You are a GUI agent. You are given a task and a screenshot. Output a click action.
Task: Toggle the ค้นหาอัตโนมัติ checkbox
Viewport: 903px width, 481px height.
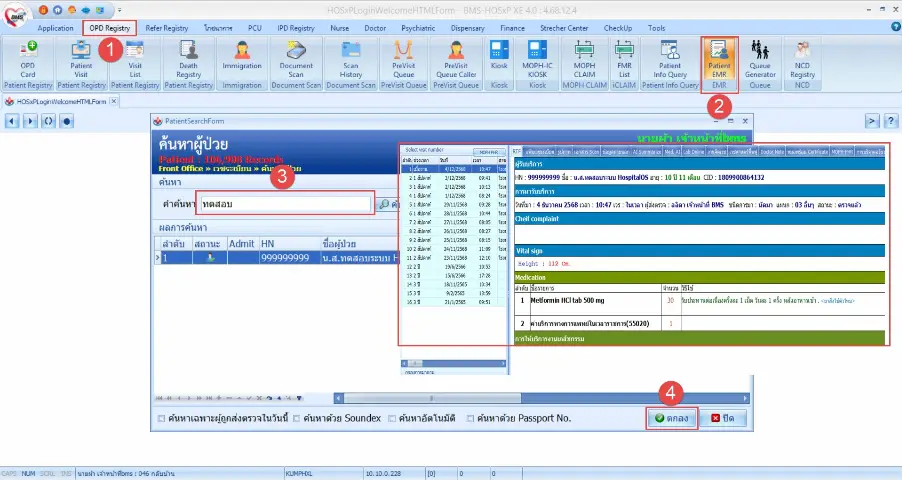tap(392, 419)
